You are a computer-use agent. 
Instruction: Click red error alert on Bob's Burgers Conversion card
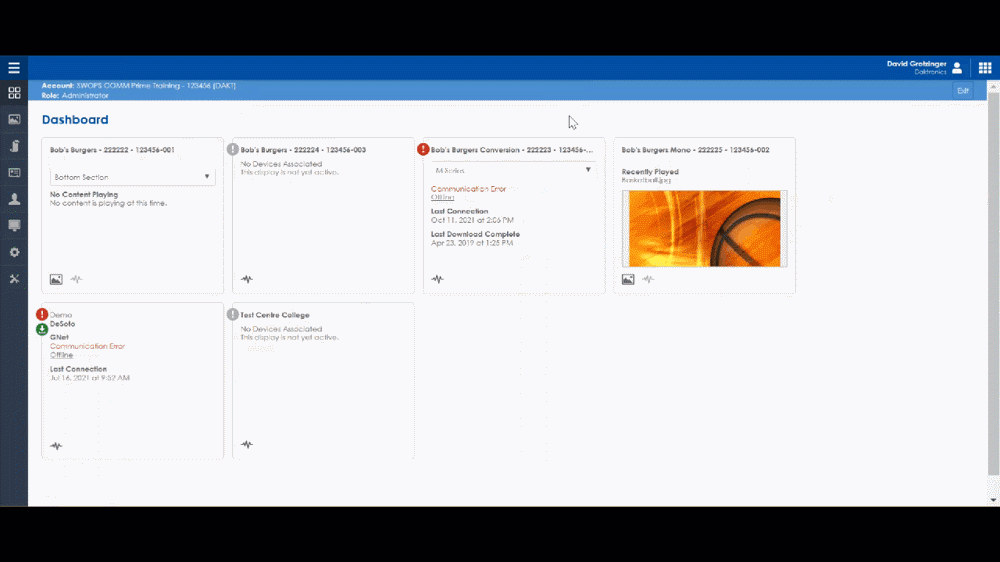click(423, 149)
